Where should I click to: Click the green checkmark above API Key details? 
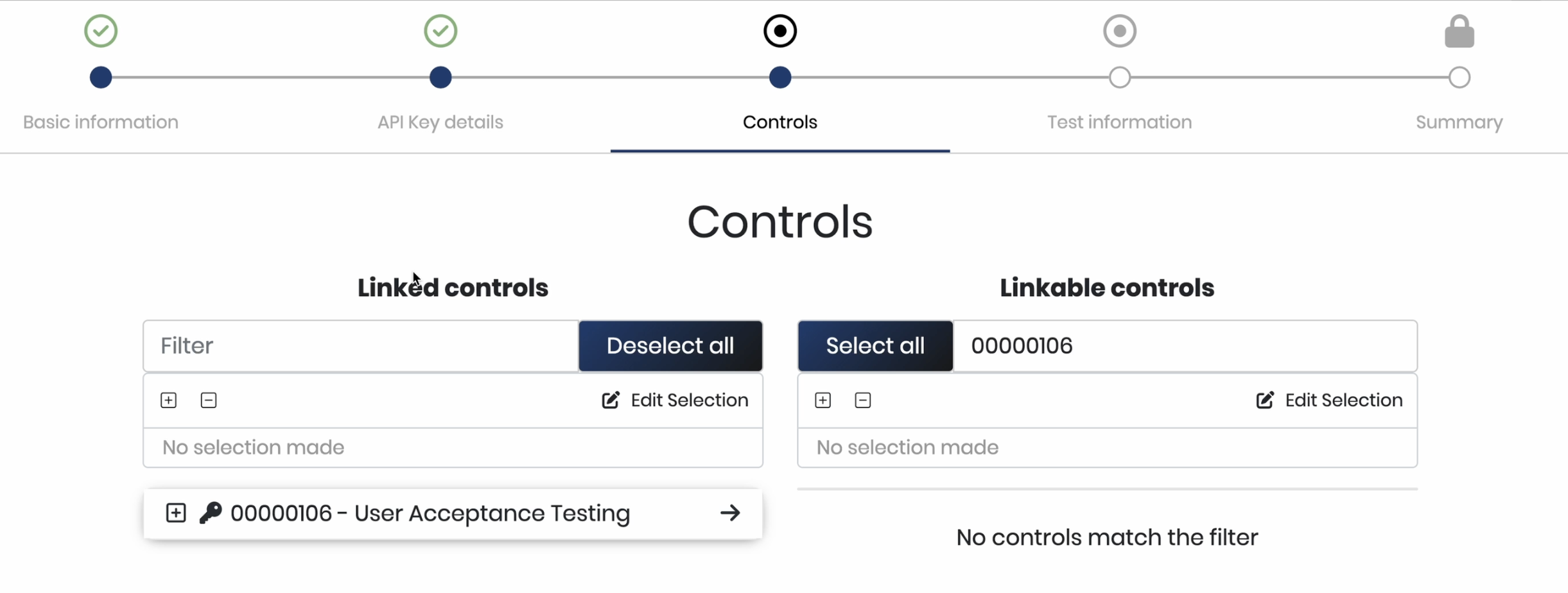click(x=440, y=31)
